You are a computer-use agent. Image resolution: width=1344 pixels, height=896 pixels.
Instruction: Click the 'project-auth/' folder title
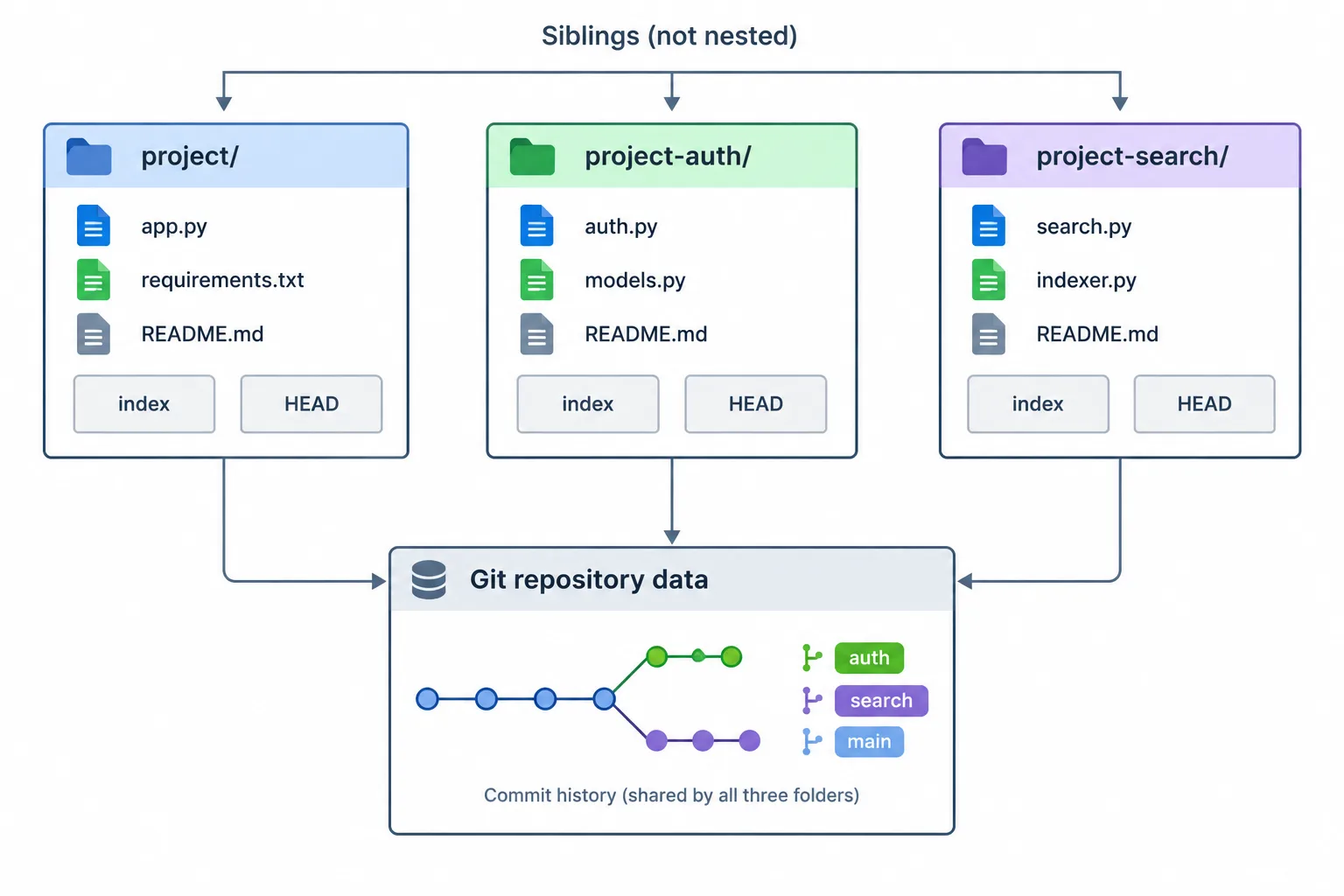(x=668, y=157)
